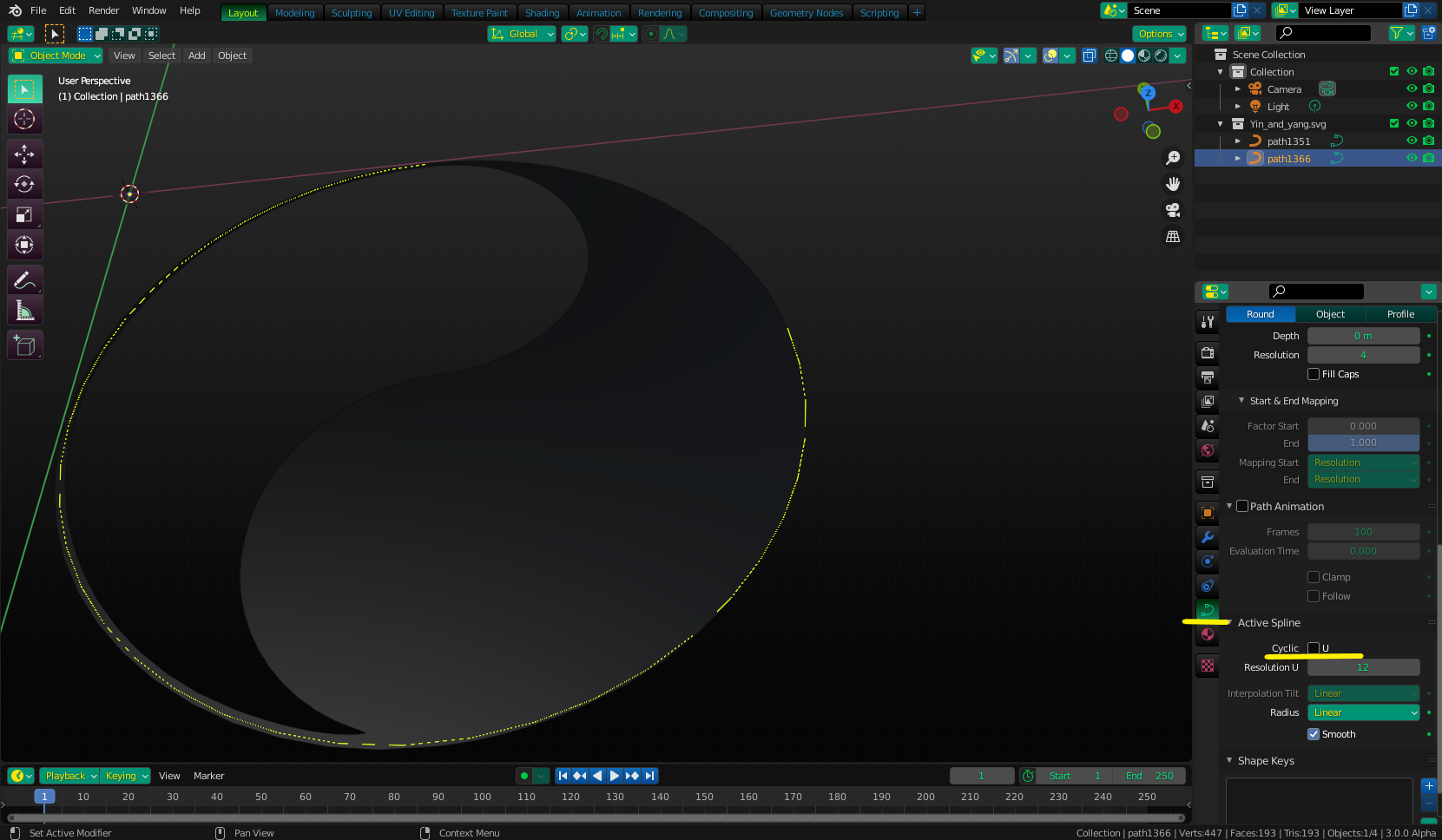Select the Scale tool

click(25, 214)
